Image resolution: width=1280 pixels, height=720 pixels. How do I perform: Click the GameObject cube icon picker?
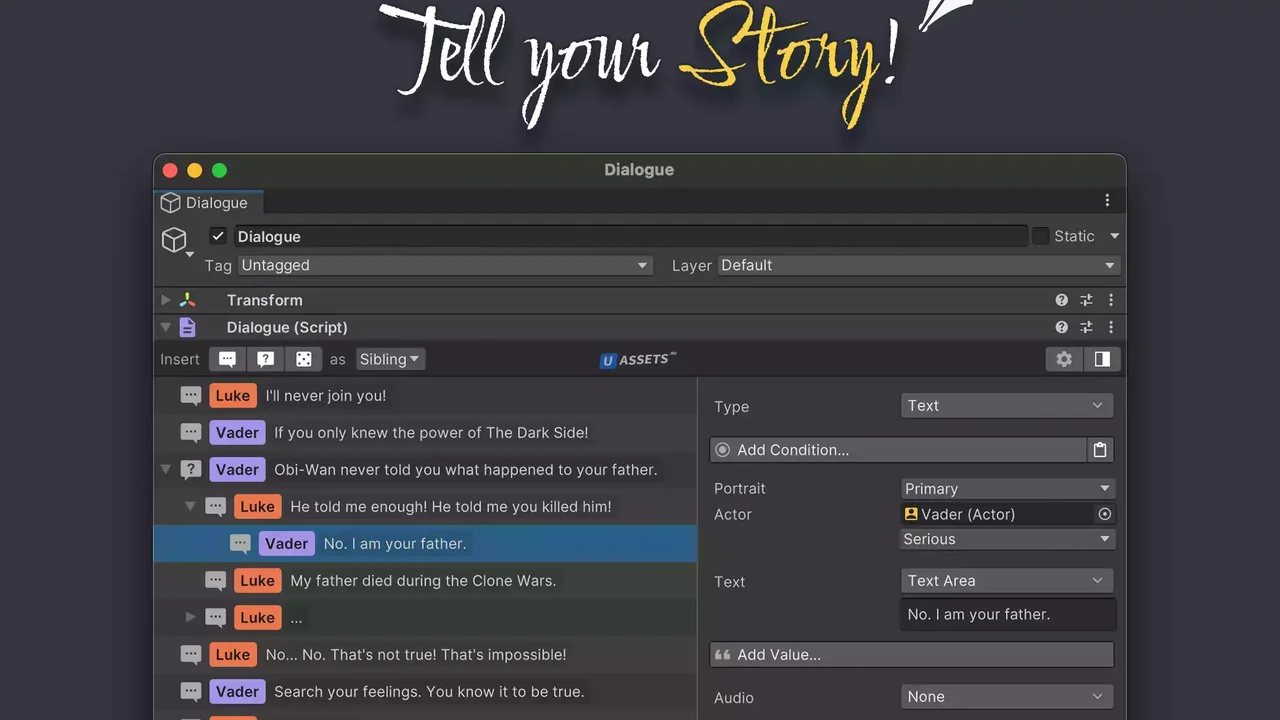(x=176, y=241)
